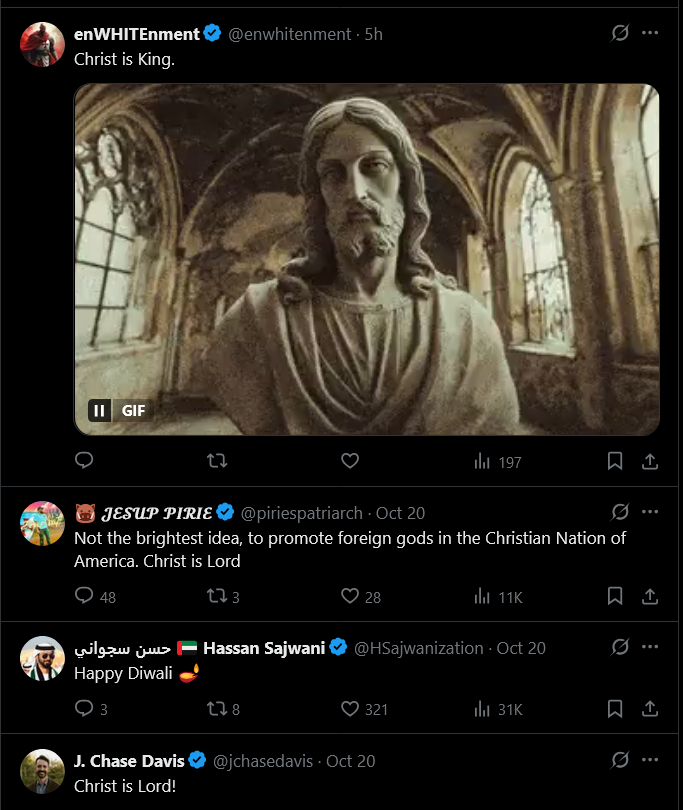Open more options on enWHITEnment tweet
The image size is (683, 810).
tap(650, 33)
